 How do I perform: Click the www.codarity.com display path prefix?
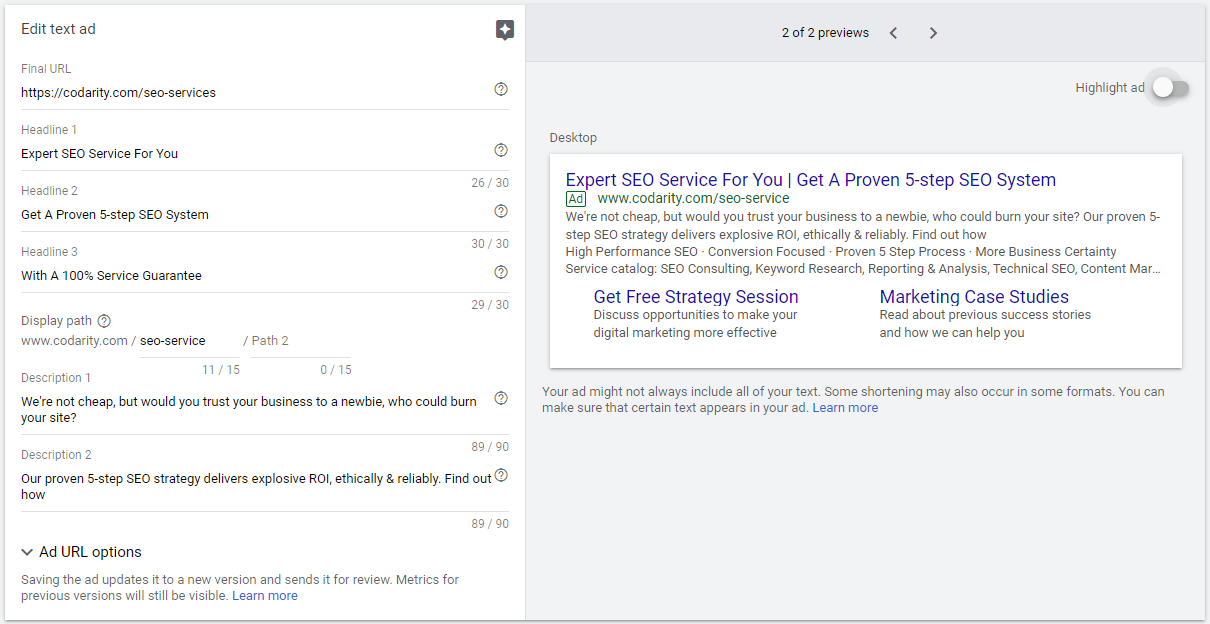[x=74, y=341]
